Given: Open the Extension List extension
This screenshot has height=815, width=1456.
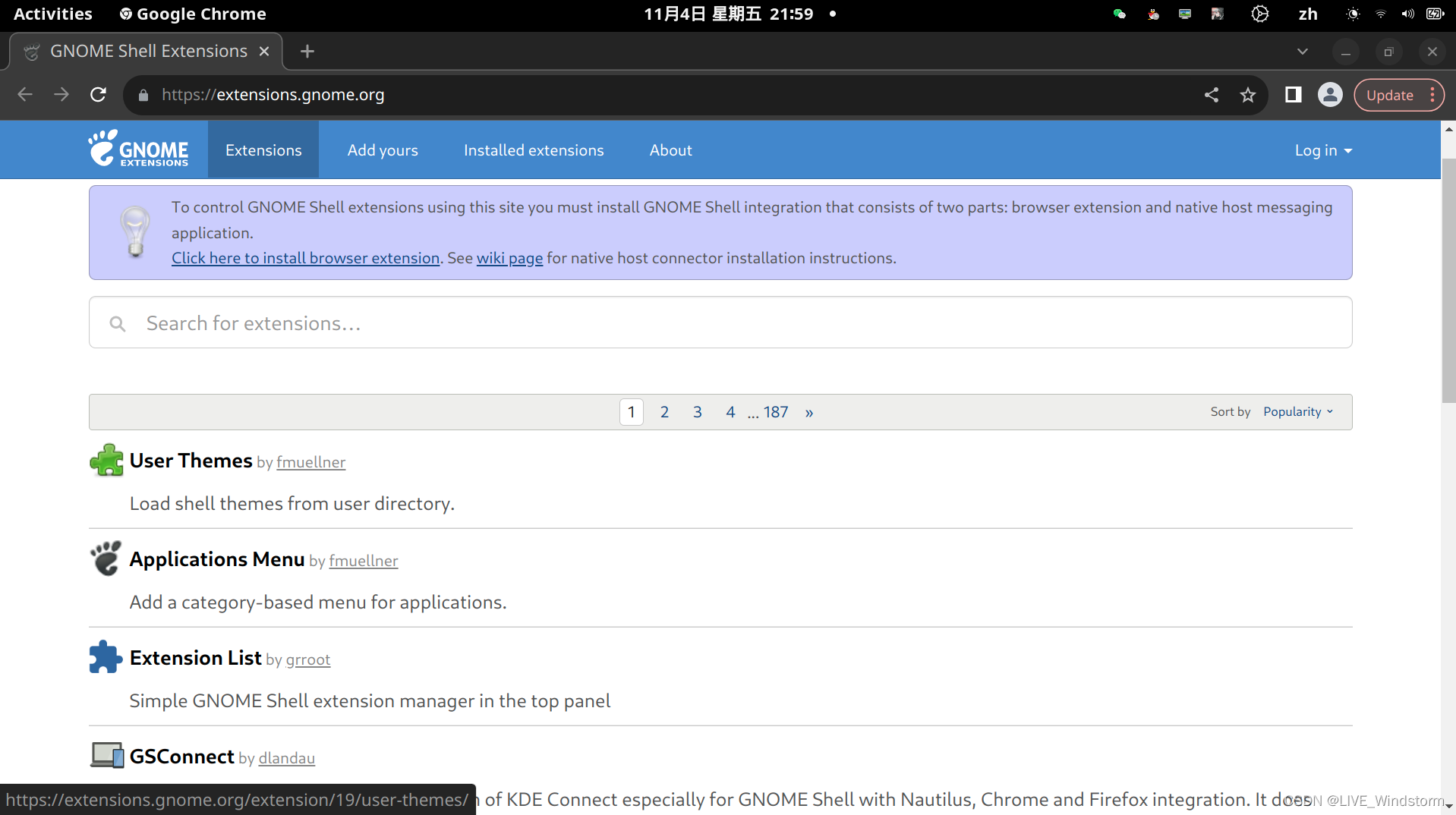Looking at the screenshot, I should (195, 658).
